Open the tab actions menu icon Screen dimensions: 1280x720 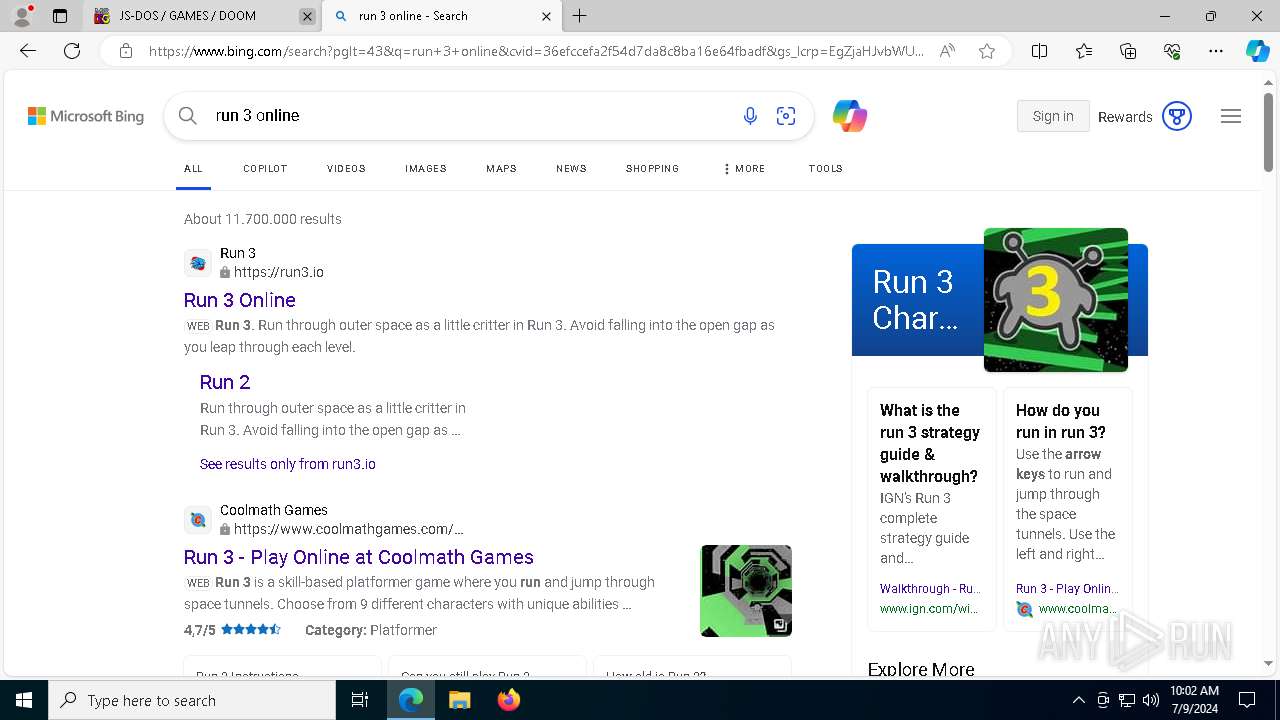pyautogui.click(x=60, y=16)
